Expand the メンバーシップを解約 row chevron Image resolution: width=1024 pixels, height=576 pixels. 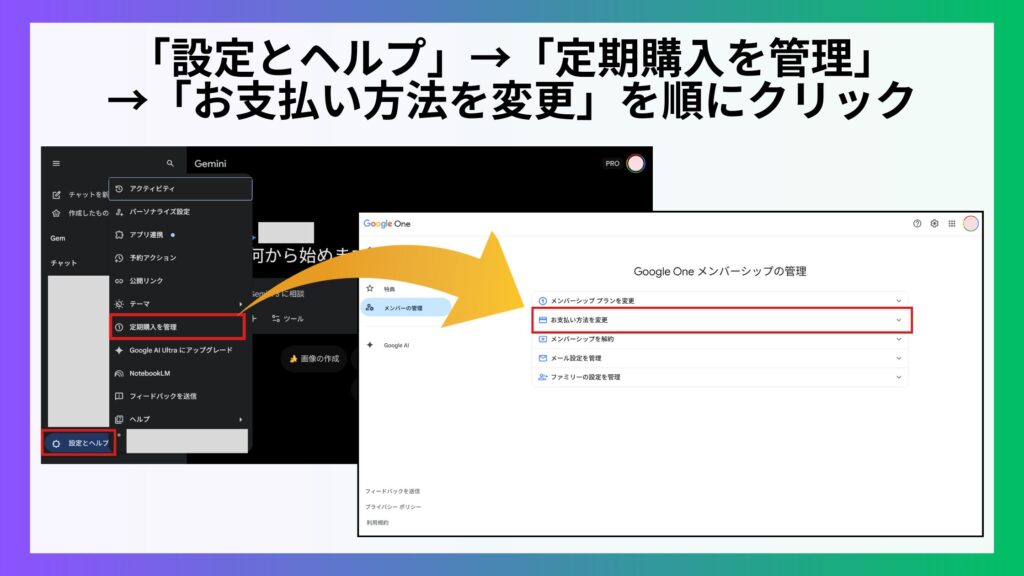(898, 339)
